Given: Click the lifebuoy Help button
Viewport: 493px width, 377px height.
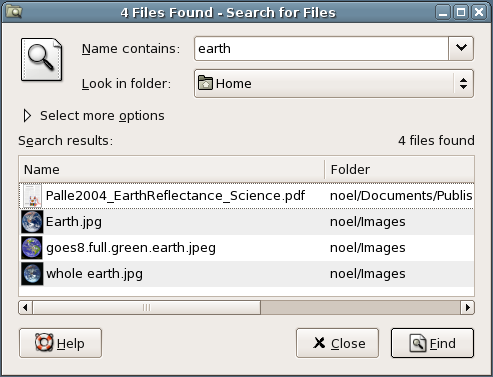Looking at the screenshot, I should [x=60, y=343].
